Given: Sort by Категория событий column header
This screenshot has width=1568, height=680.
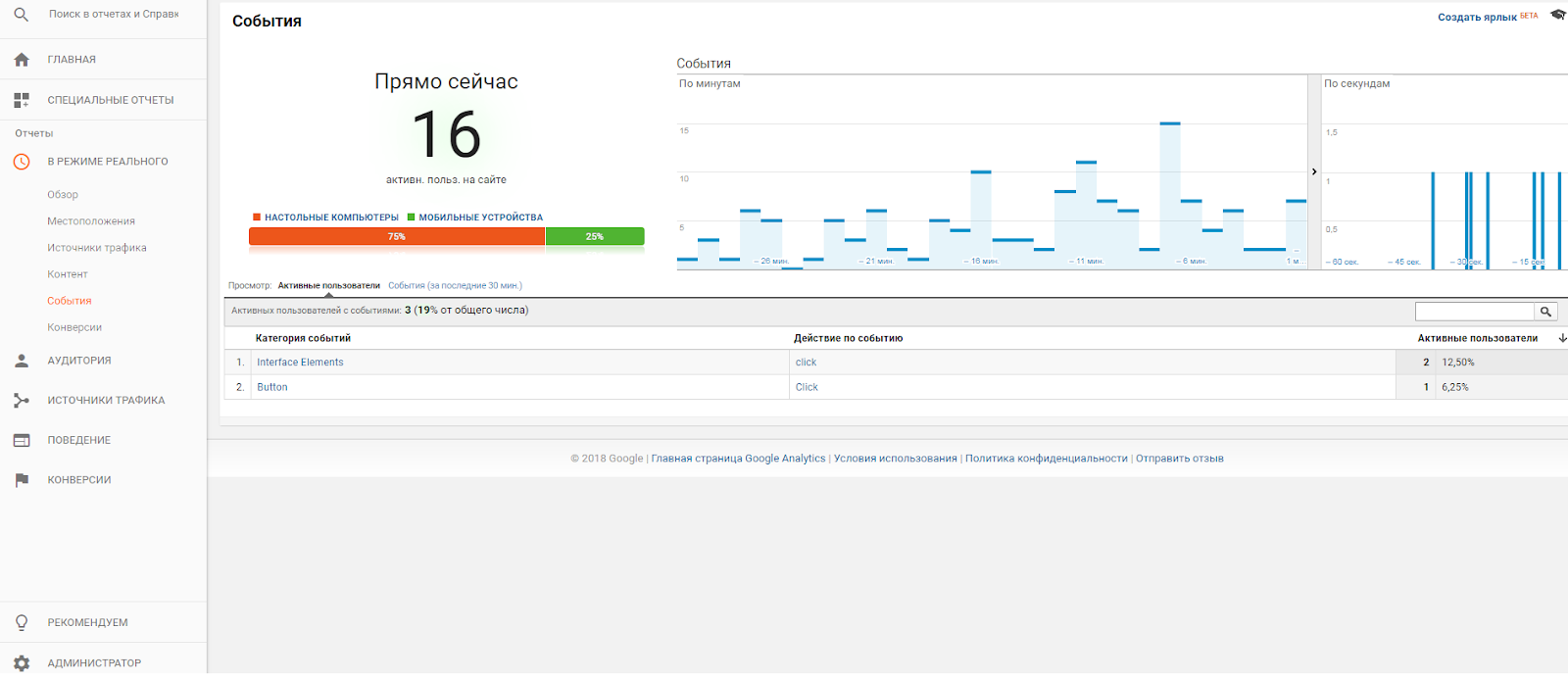Looking at the screenshot, I should [303, 338].
